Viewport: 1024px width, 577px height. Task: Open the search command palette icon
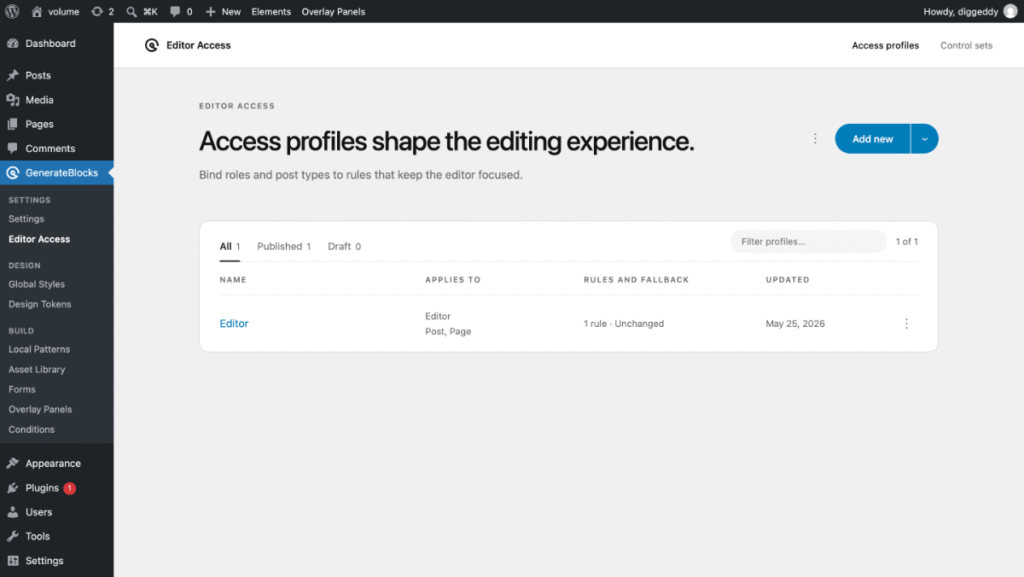(131, 11)
